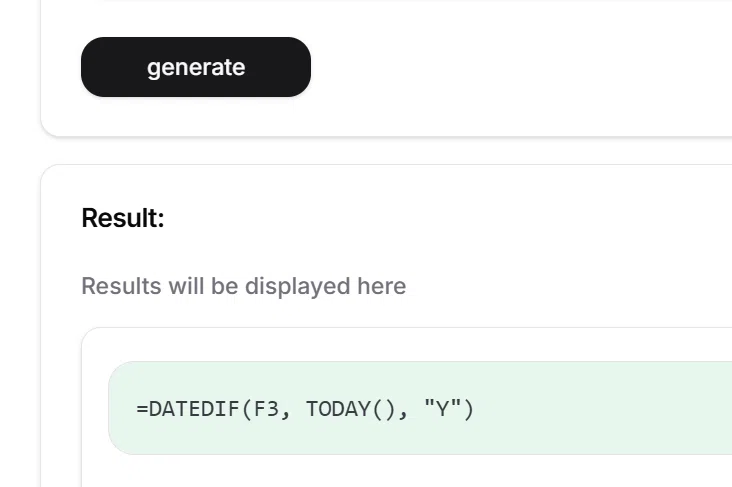The height and width of the screenshot is (487, 732).
Task: Click the black generate button
Action: pos(196,67)
